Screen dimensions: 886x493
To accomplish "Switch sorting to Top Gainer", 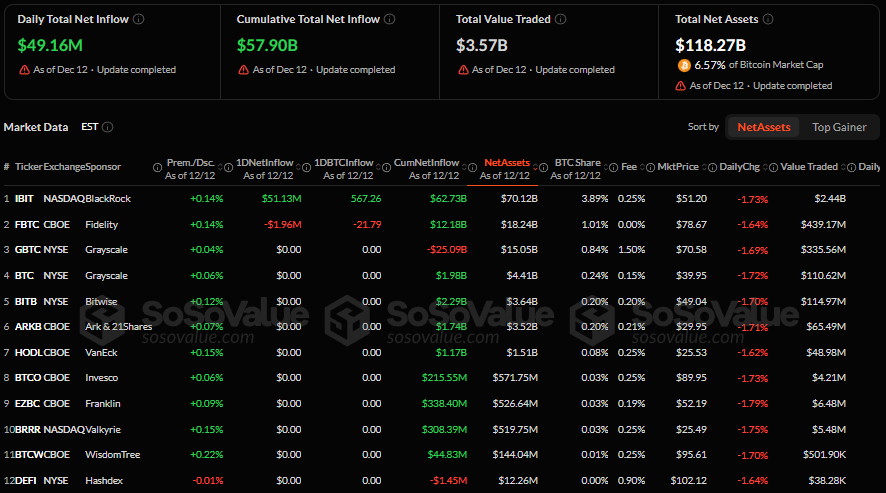I will tap(839, 127).
